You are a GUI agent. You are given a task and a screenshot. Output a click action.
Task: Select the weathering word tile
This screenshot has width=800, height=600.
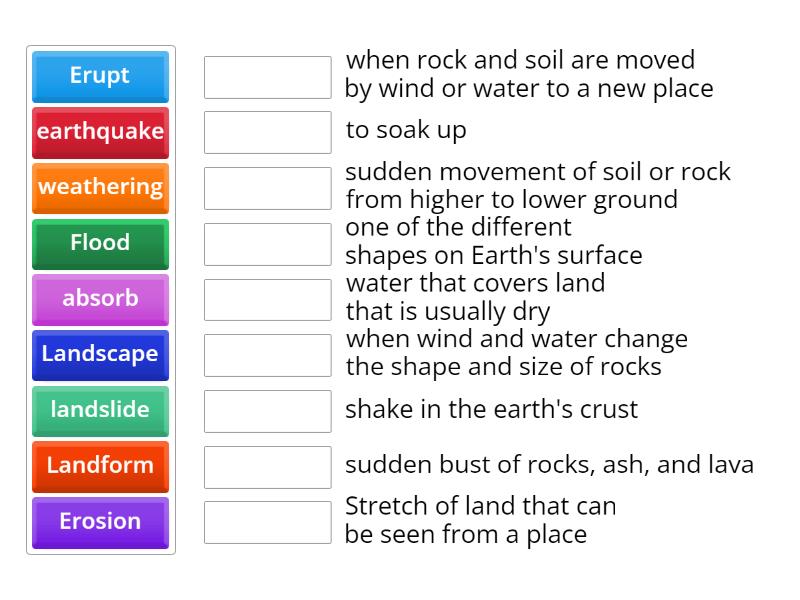[x=99, y=188]
